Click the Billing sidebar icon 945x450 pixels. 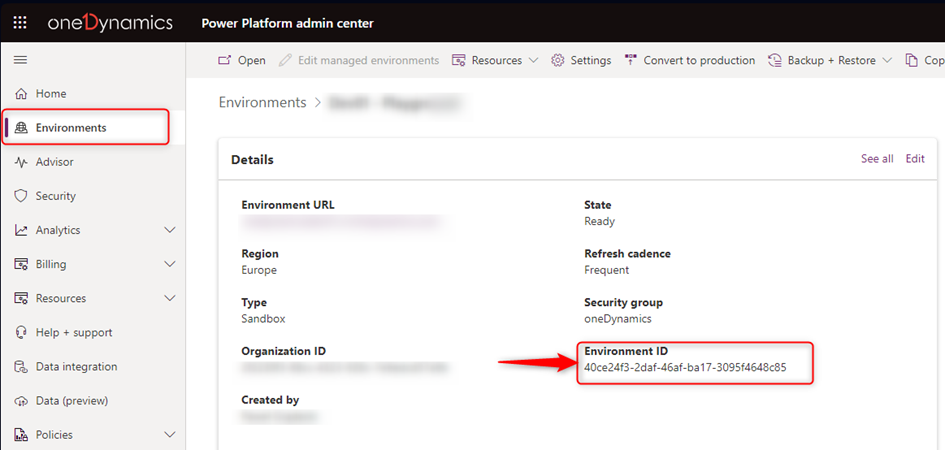pos(21,264)
